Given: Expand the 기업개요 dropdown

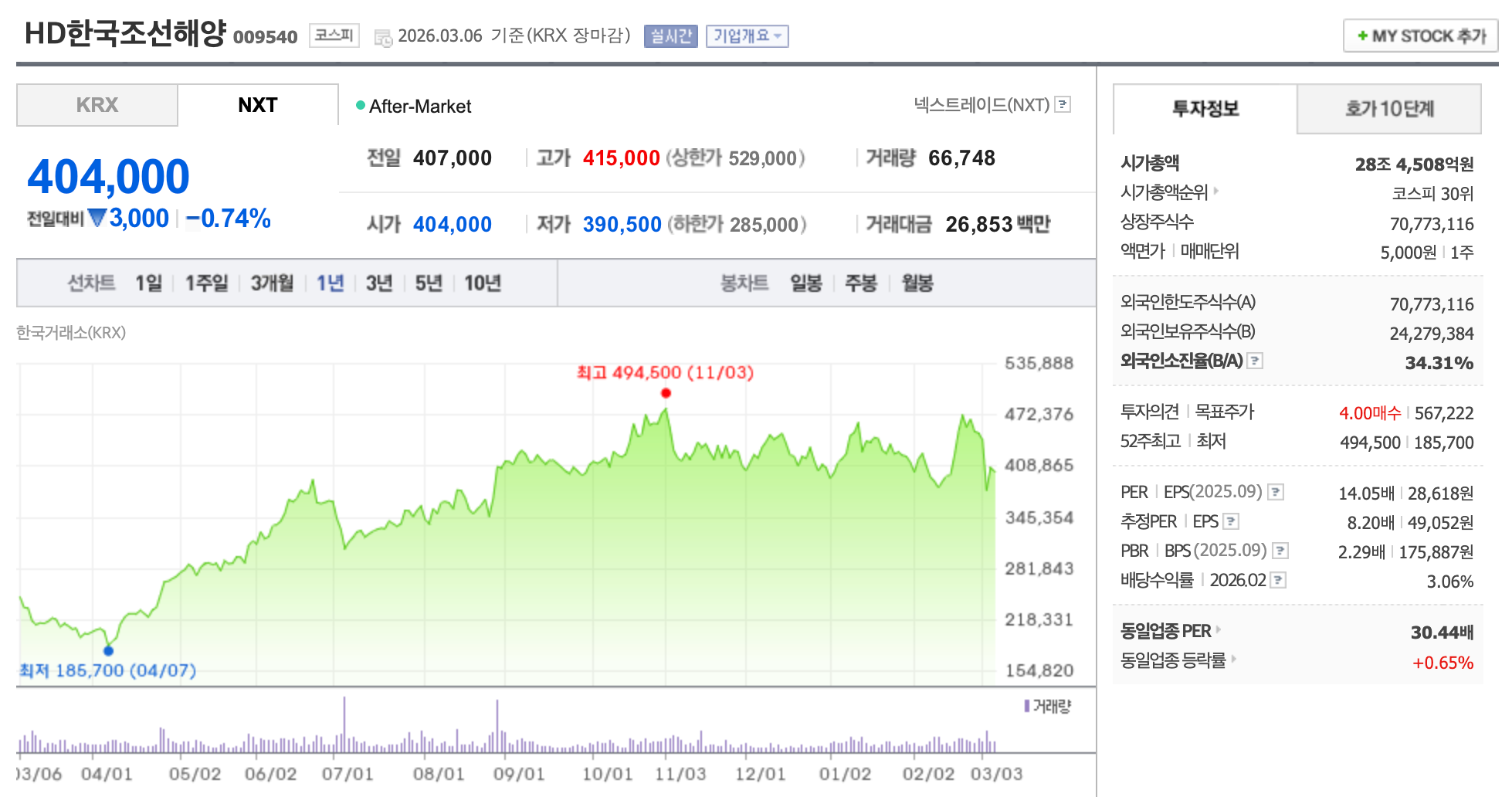Looking at the screenshot, I should point(748,36).
